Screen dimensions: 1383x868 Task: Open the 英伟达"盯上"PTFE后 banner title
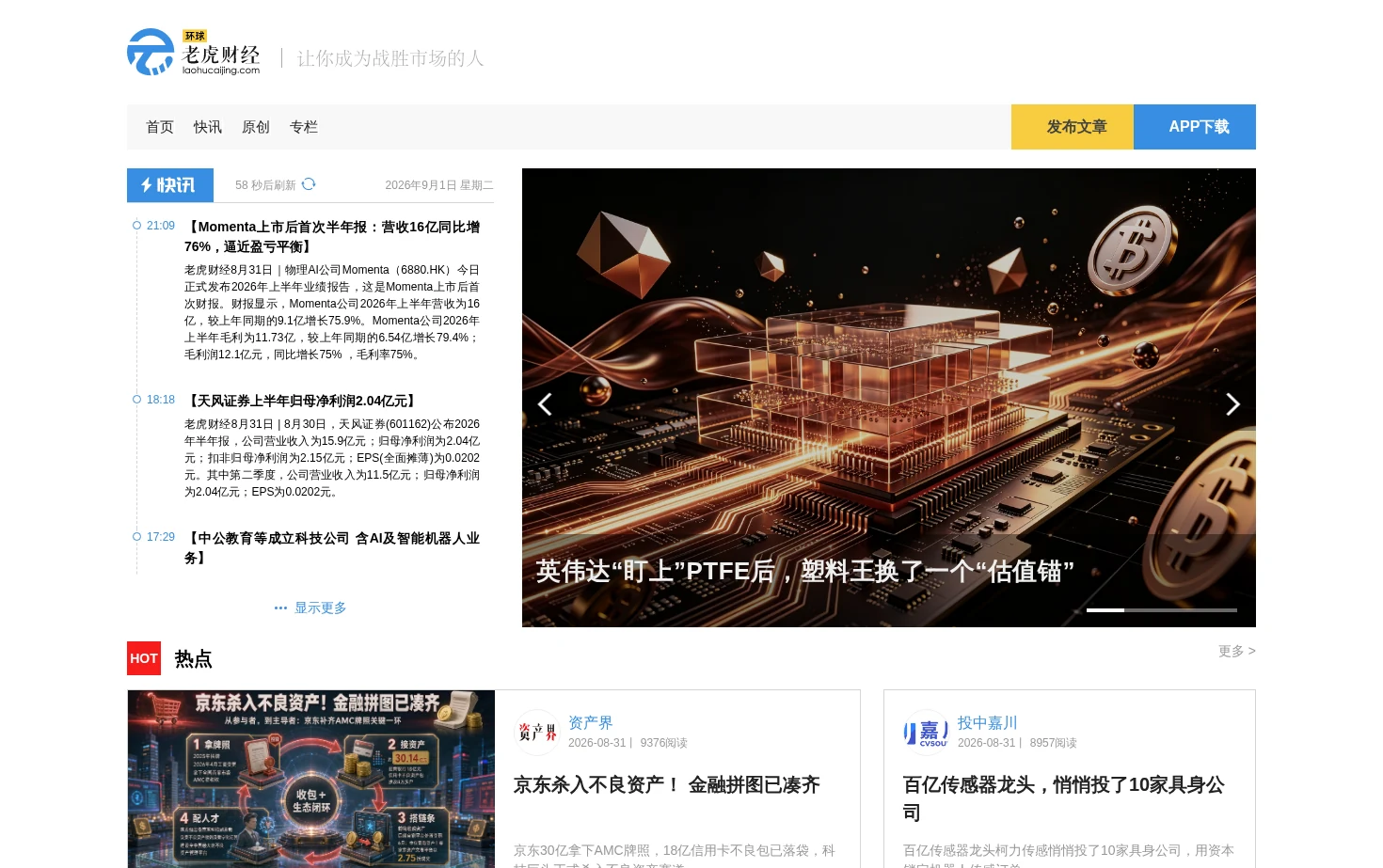click(x=805, y=572)
